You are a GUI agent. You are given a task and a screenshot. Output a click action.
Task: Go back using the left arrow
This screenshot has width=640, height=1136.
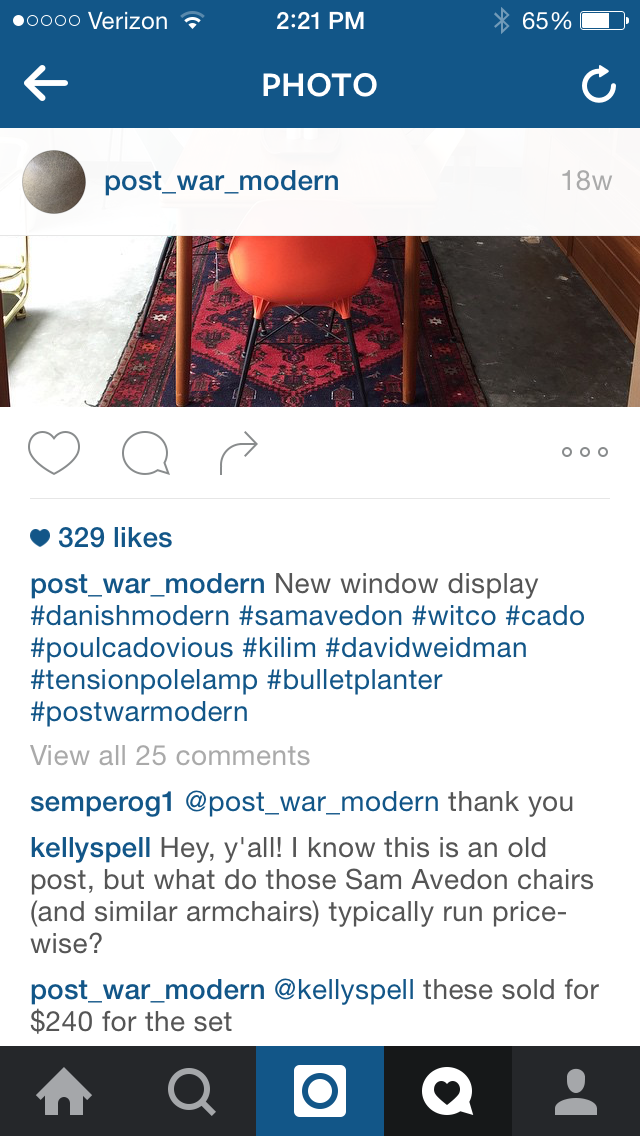tap(46, 84)
